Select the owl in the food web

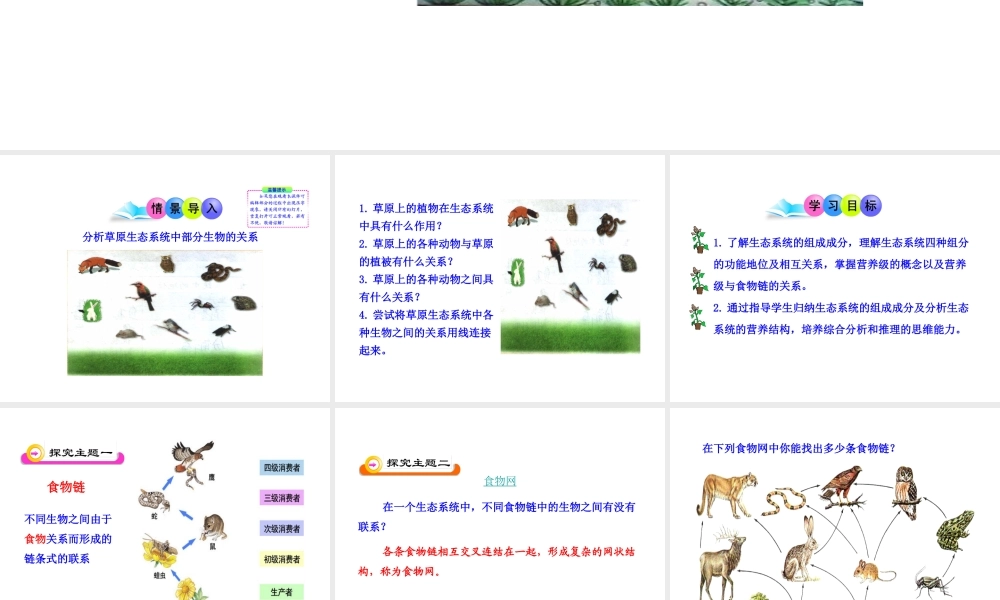906,492
